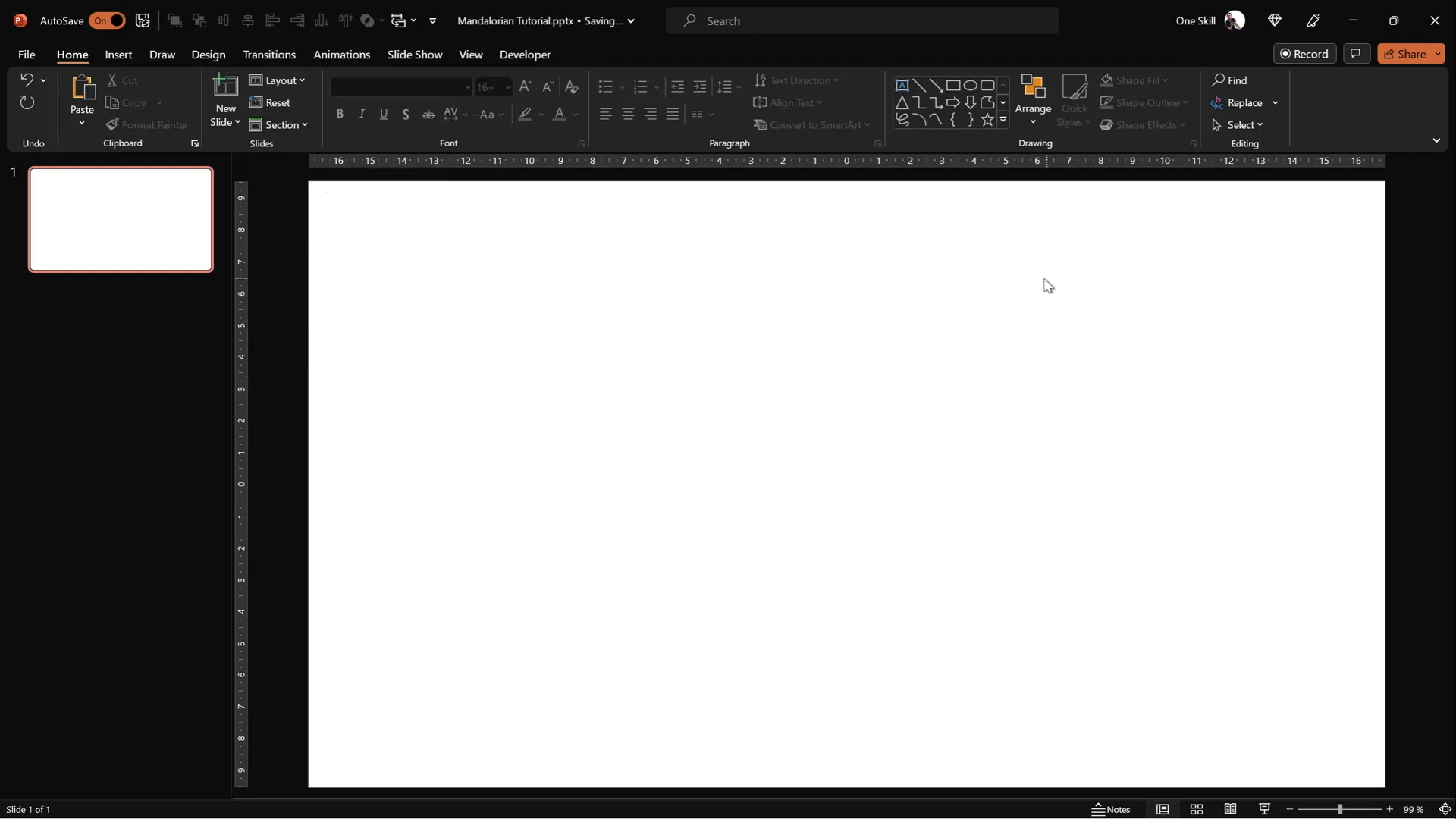The width and height of the screenshot is (1456, 819).
Task: Select the triangle shape
Action: pyautogui.click(x=902, y=102)
